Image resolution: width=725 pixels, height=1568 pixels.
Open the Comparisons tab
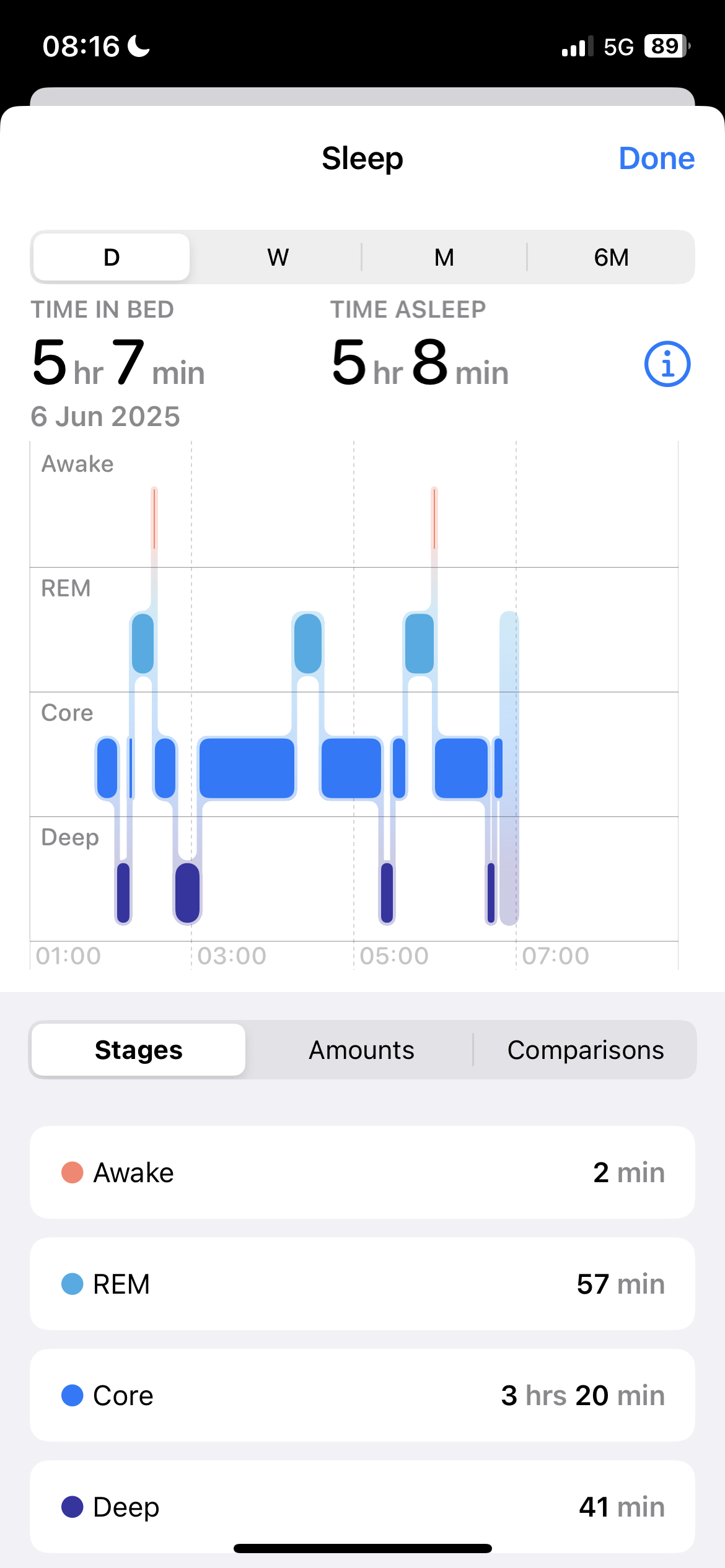click(586, 1050)
